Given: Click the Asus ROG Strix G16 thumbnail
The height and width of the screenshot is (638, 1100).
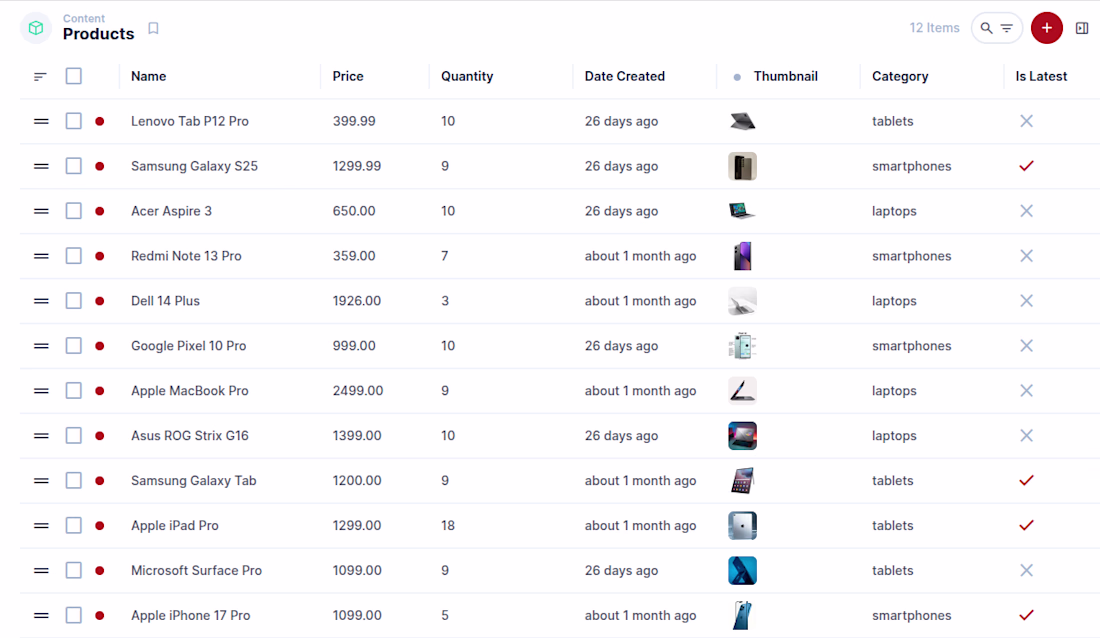Looking at the screenshot, I should point(742,436).
